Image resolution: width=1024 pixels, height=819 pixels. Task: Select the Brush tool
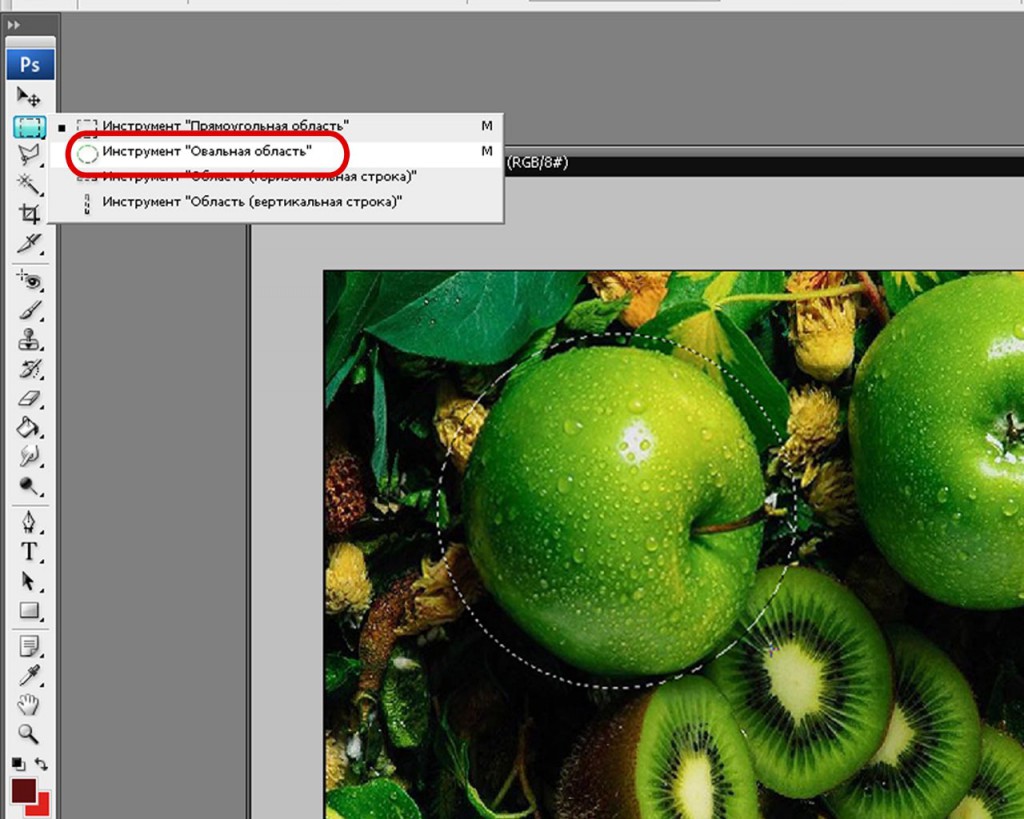[x=29, y=310]
